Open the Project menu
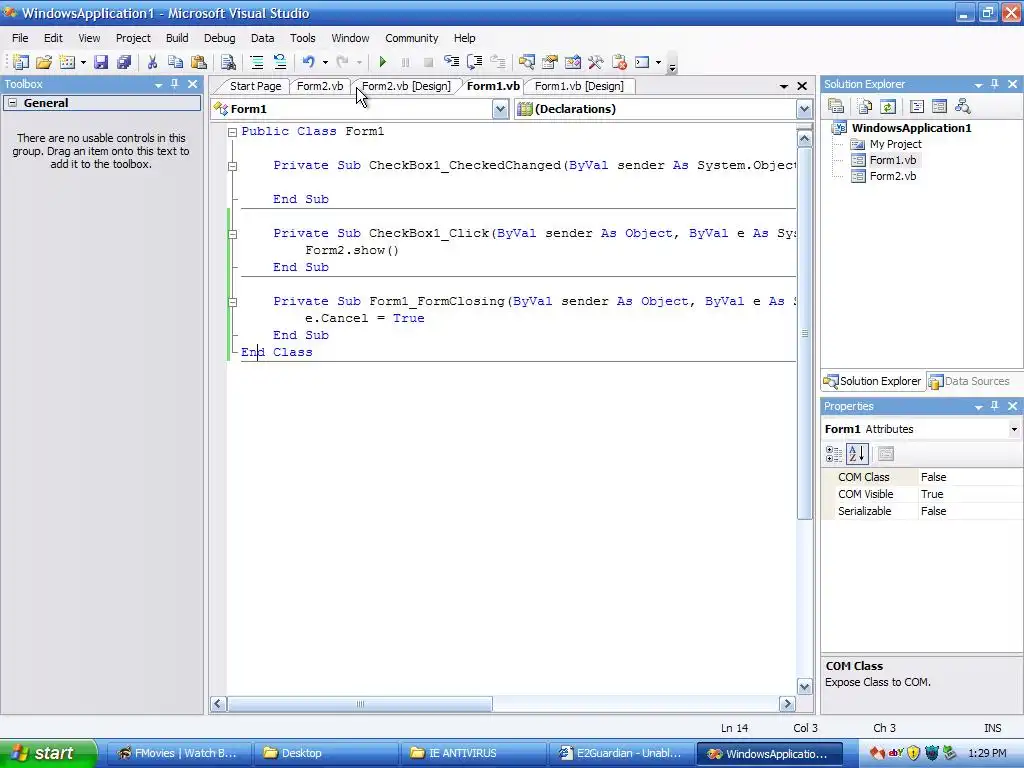Viewport: 1024px width, 768px height. pyautogui.click(x=133, y=38)
